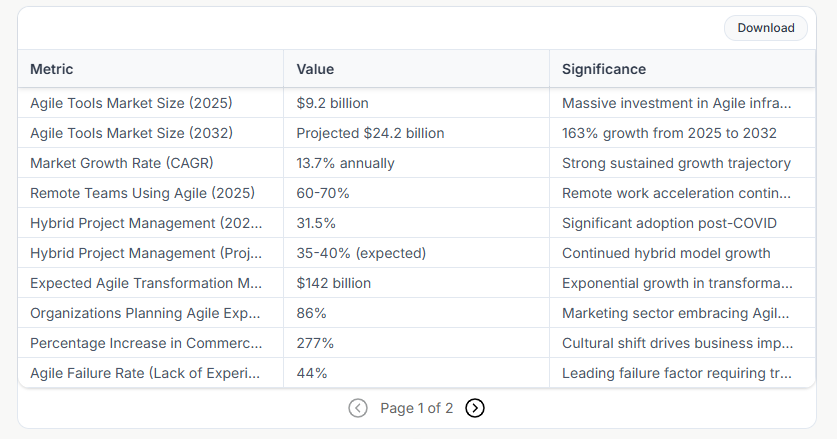Click the next page arrow icon
This screenshot has width=837, height=439.
tap(475, 408)
